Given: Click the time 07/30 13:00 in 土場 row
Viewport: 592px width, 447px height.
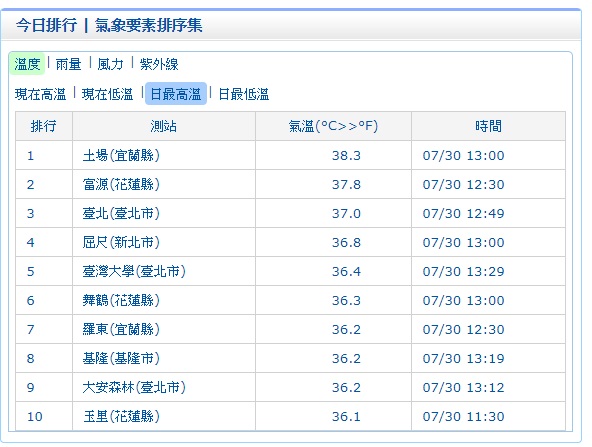Looking at the screenshot, I should (463, 156).
